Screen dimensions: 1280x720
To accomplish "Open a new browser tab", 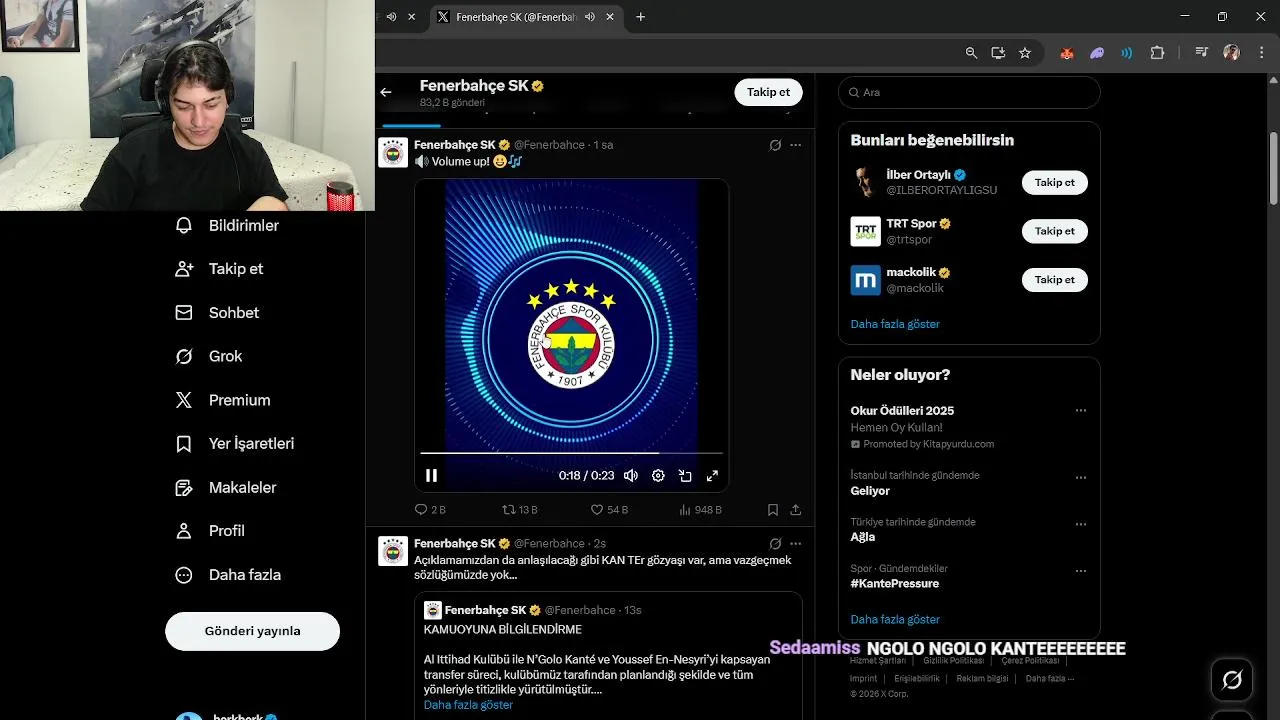I will (641, 17).
